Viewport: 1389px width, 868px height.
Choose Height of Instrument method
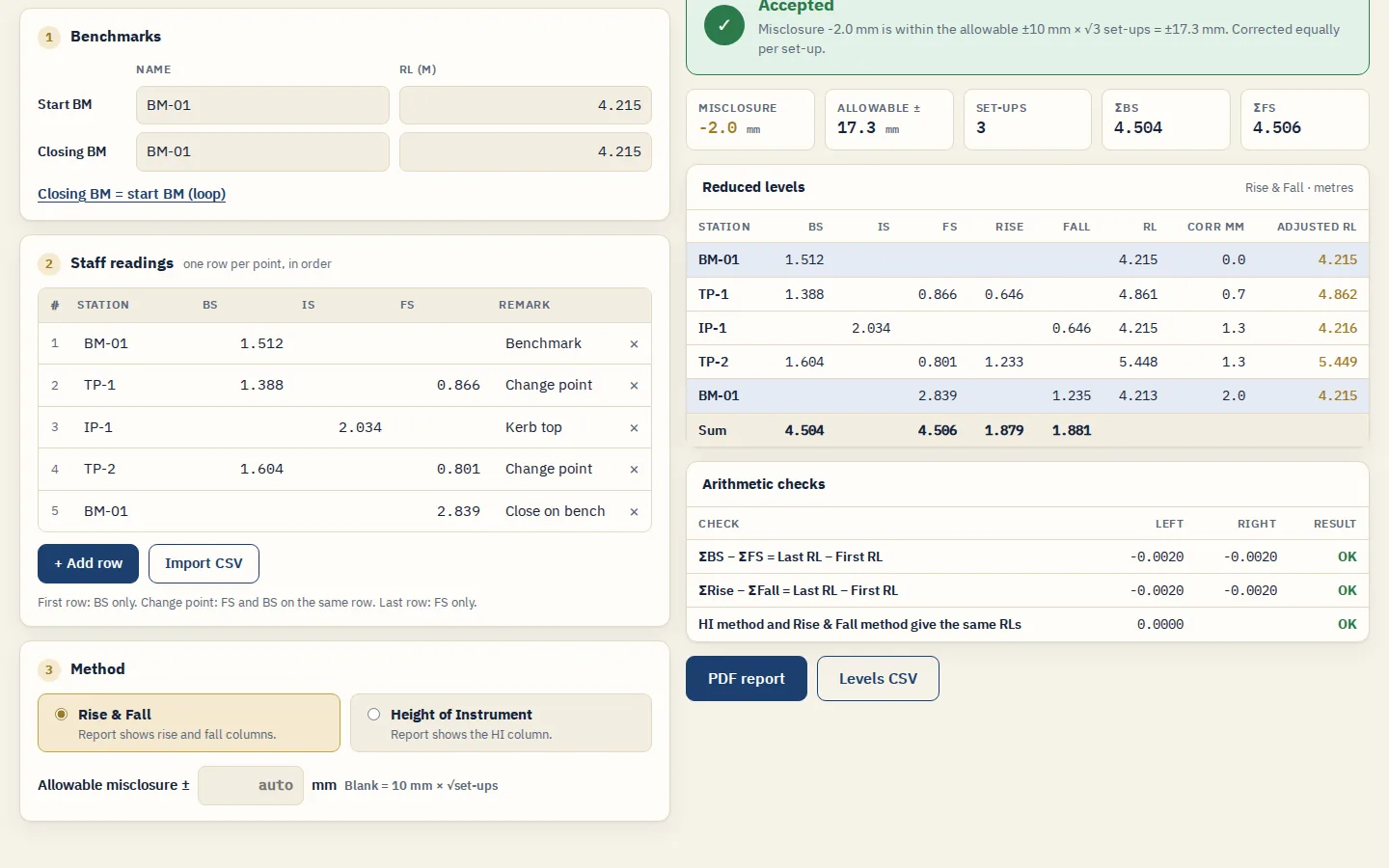pos(501,723)
